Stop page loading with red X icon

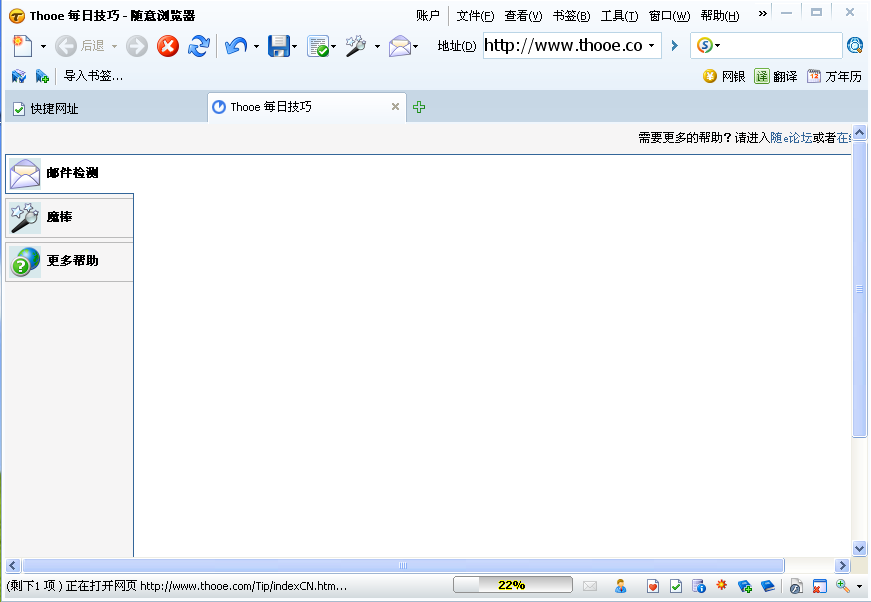pos(168,46)
